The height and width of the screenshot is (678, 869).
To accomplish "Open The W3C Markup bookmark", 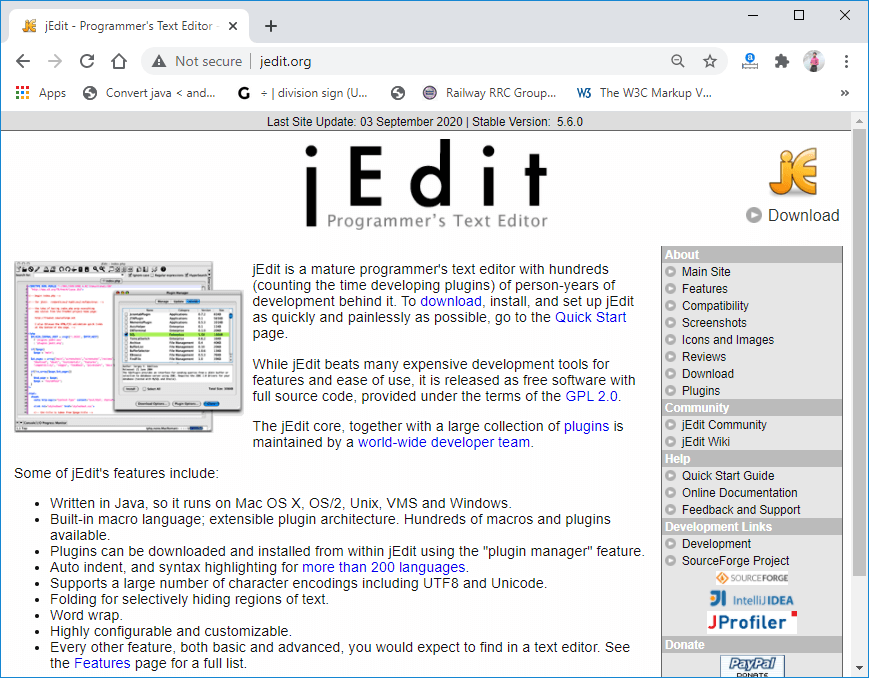I will click(x=644, y=93).
